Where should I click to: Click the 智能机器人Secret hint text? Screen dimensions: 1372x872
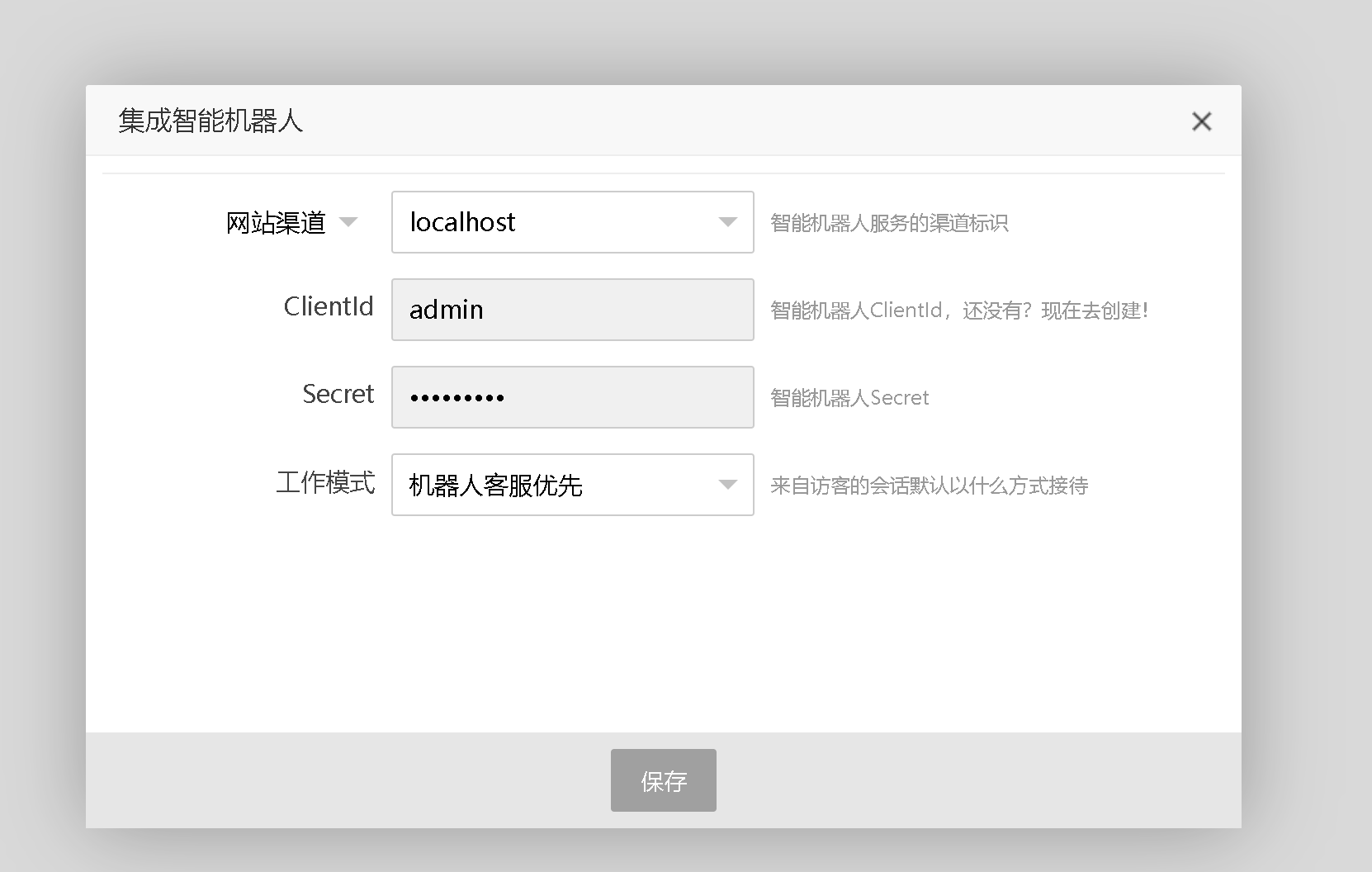pos(849,398)
